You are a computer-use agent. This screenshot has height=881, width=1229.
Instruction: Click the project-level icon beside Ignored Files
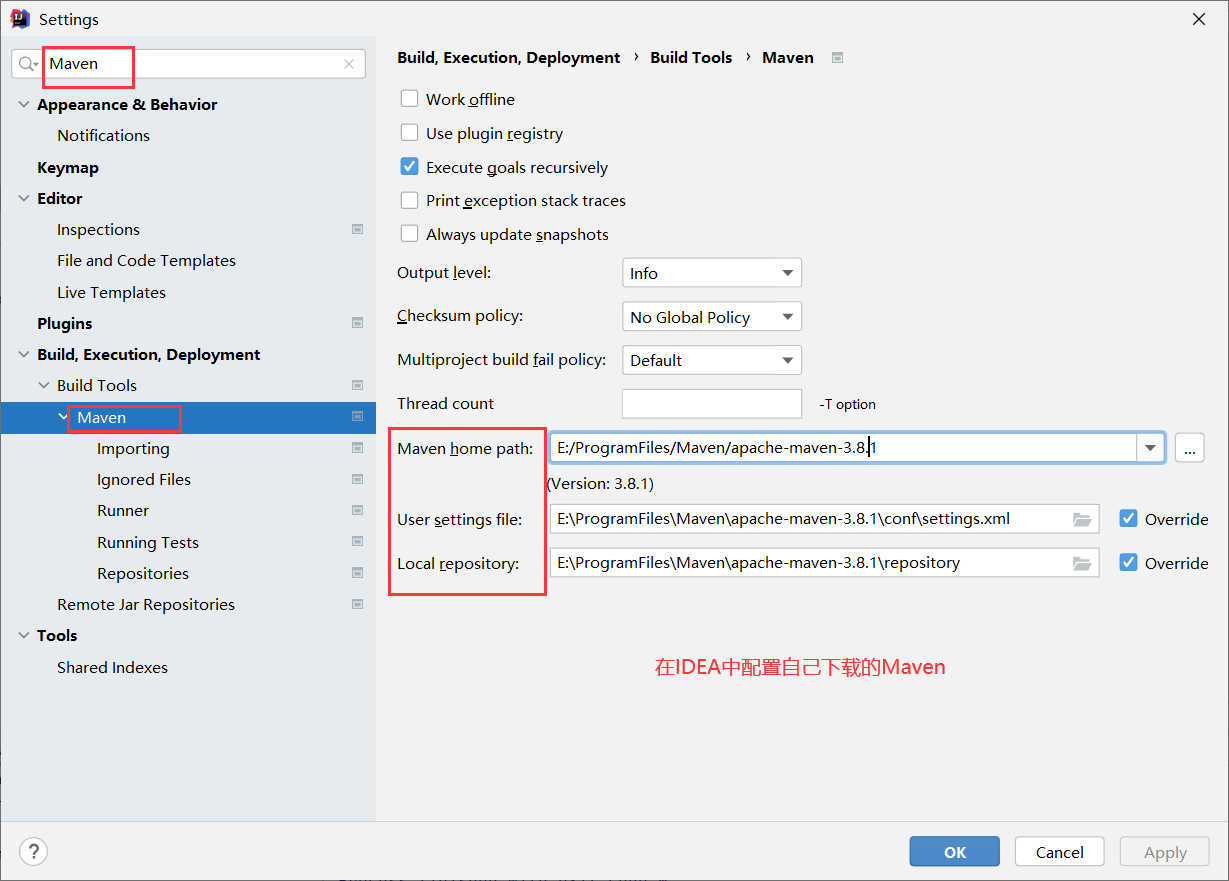click(357, 479)
